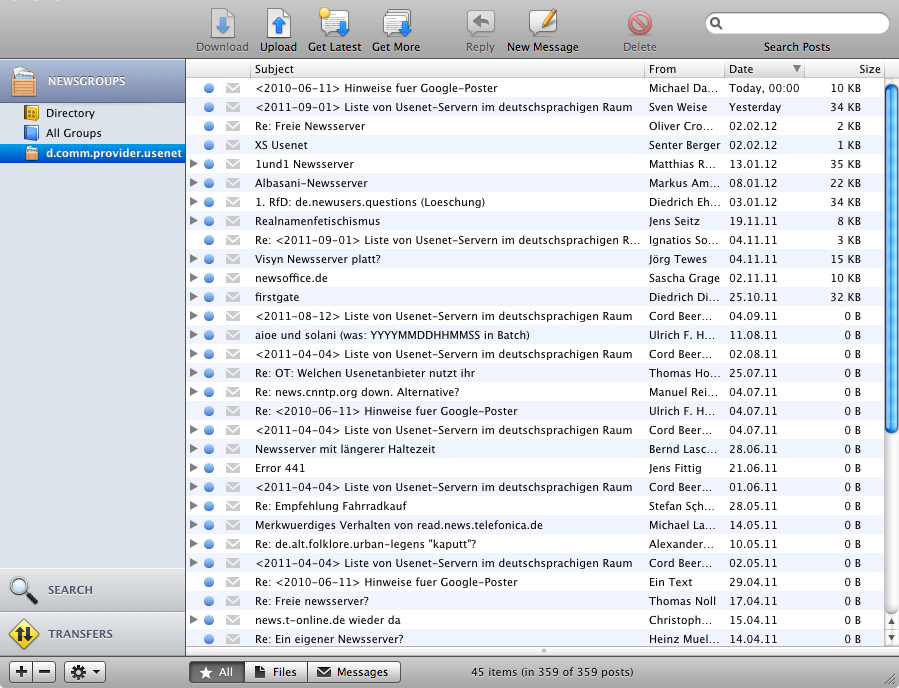The height and width of the screenshot is (688, 899).
Task: Expand the Realnamenfetischismus thread
Action: point(194,221)
